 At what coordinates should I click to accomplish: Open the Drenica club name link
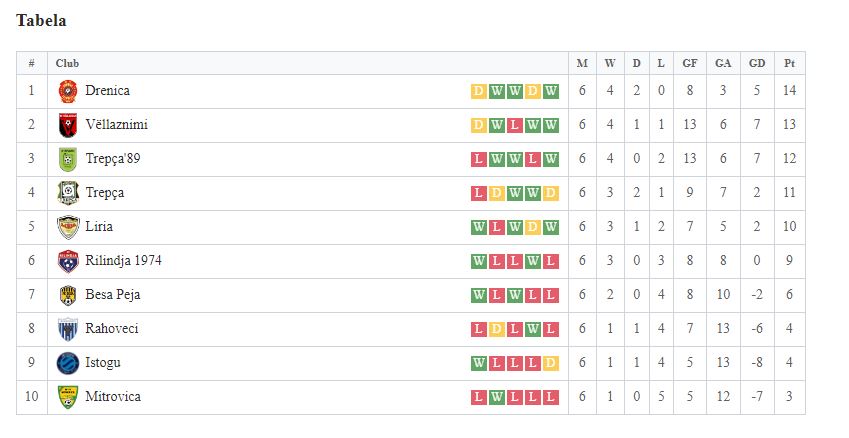pyautogui.click(x=107, y=90)
